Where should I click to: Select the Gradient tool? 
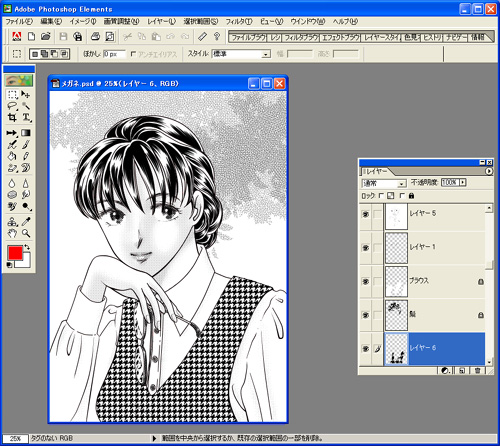(26, 133)
